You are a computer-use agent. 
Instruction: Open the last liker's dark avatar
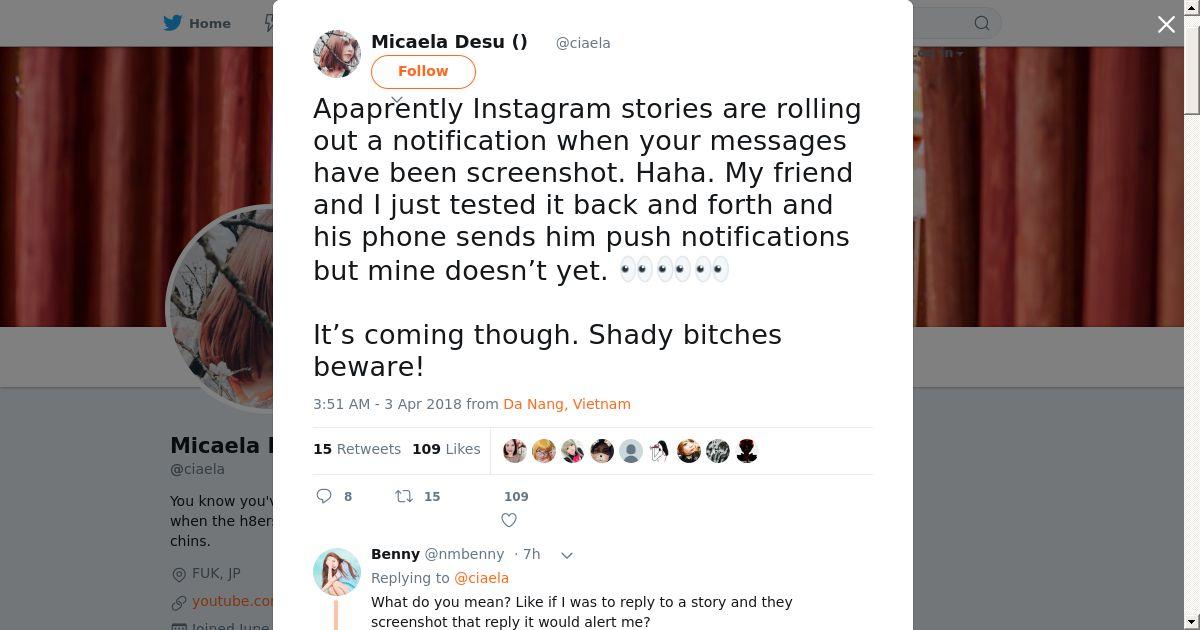click(x=747, y=451)
